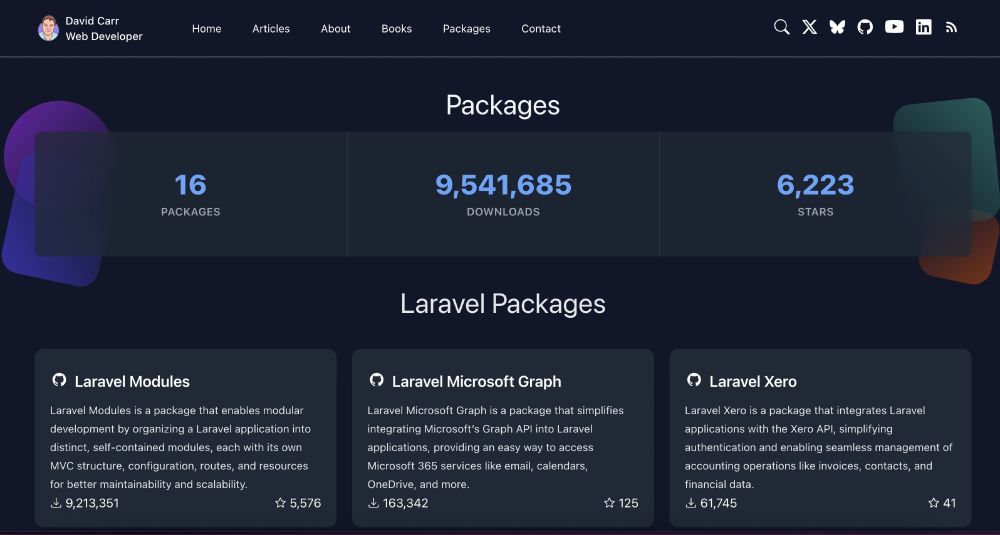
Task: Click the GitHub icon beside Laravel Xero
Action: point(694,380)
